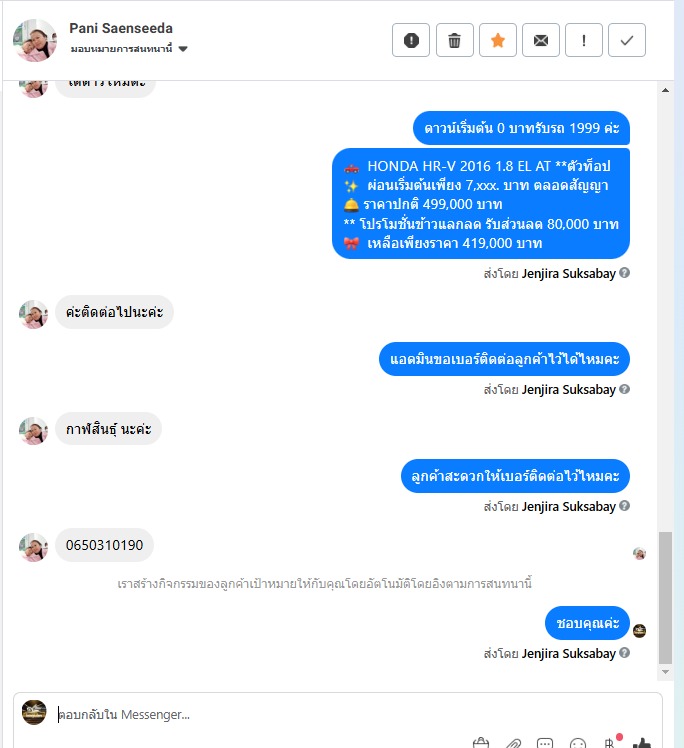This screenshot has height=748, width=684.
Task: Flag conversation with the exclamation mark button
Action: (584, 40)
